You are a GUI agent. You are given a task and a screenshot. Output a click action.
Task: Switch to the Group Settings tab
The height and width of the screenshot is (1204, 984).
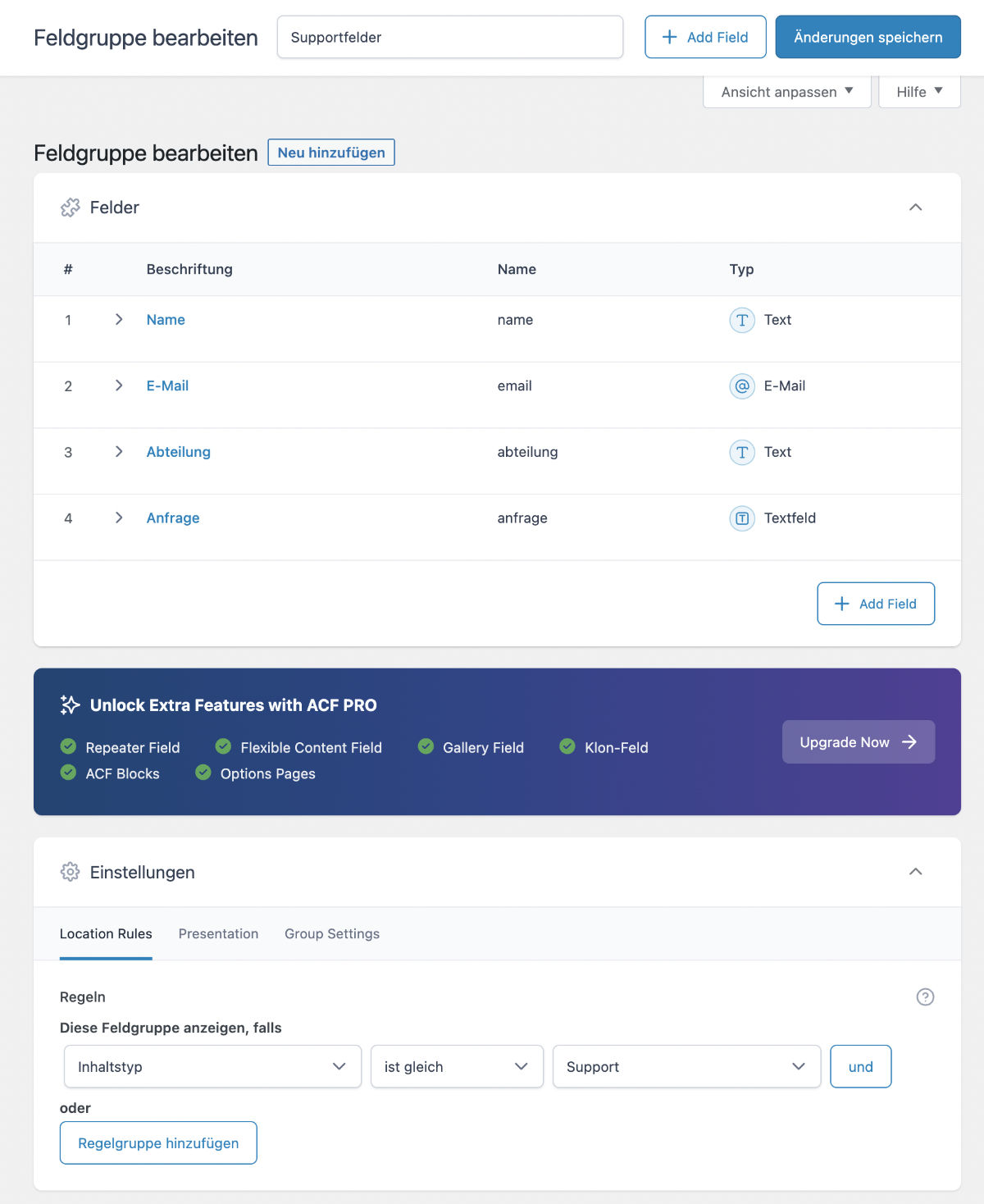click(332, 933)
